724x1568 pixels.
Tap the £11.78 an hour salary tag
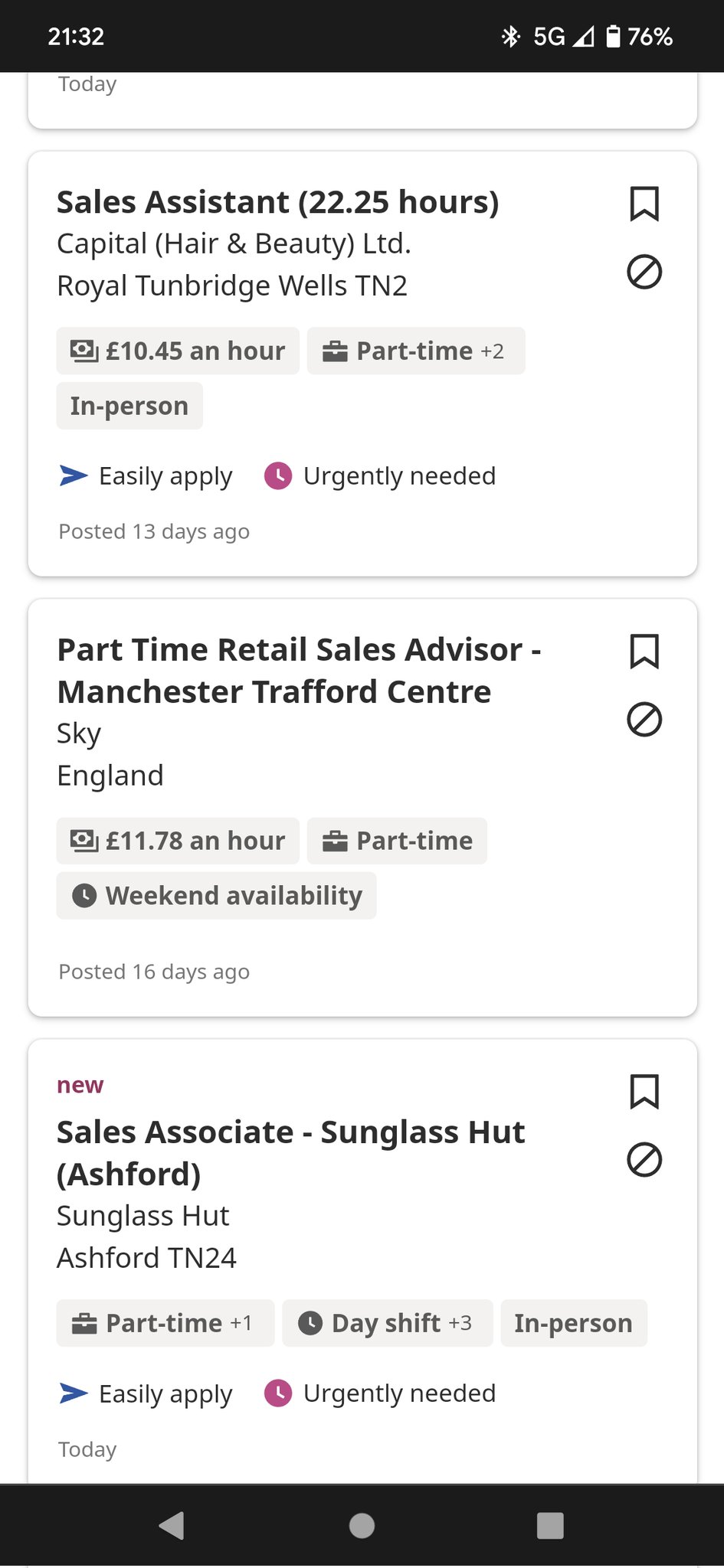[x=178, y=841]
